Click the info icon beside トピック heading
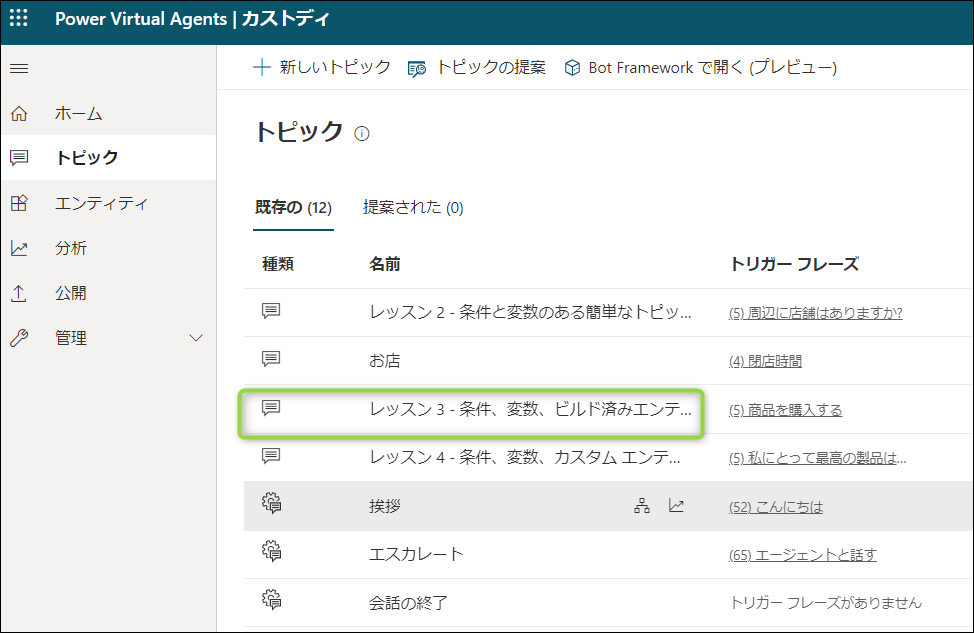 pyautogui.click(x=362, y=134)
